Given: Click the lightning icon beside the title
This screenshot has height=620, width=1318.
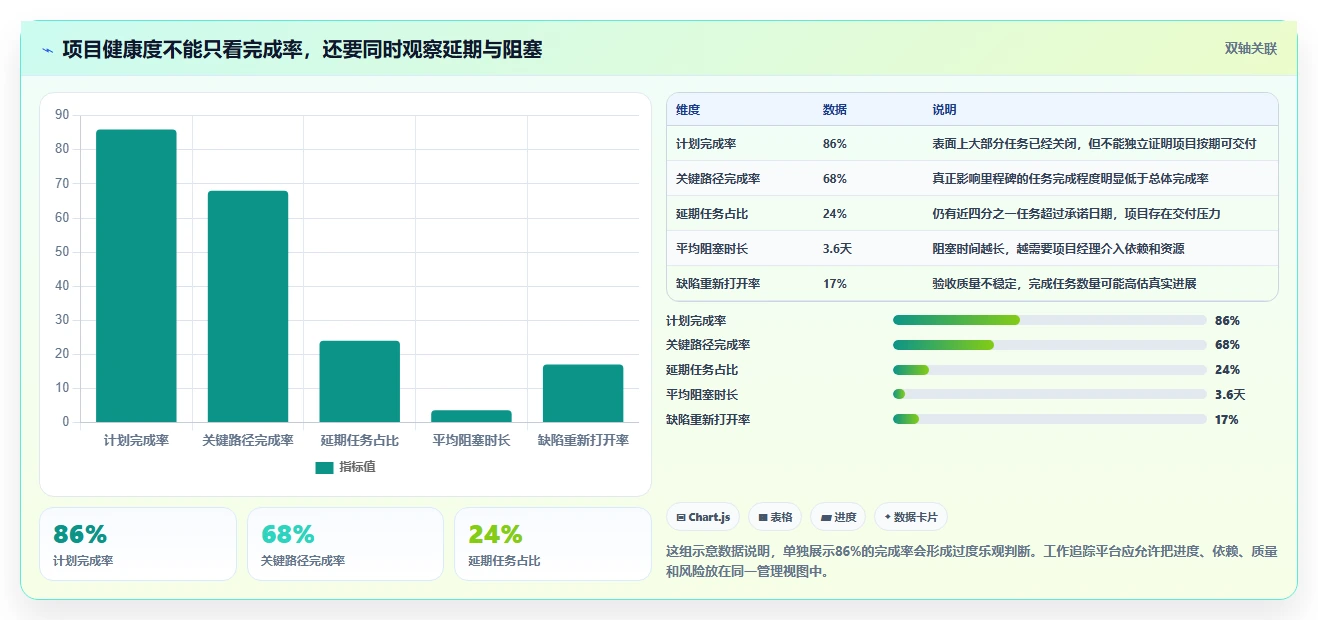Looking at the screenshot, I should click(48, 50).
